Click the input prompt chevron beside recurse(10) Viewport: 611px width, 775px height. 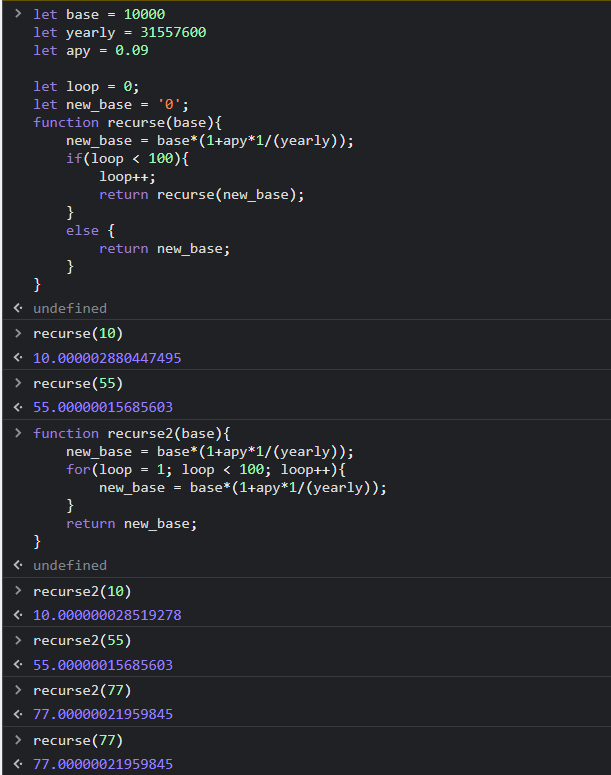18,333
